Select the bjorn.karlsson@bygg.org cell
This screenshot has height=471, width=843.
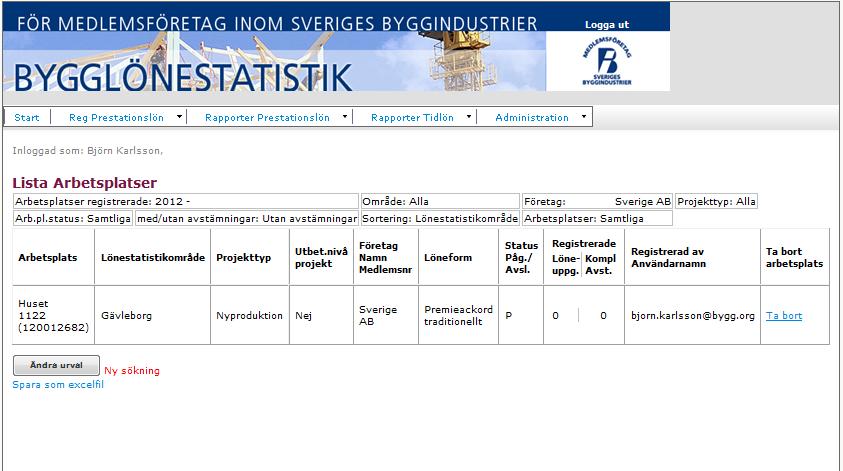pos(692,315)
